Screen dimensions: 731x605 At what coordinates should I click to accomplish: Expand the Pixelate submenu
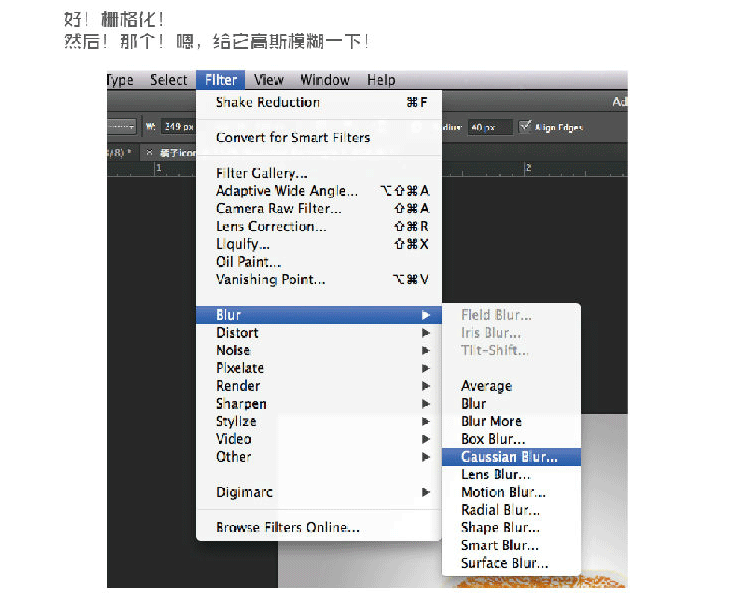pyautogui.click(x=319, y=368)
